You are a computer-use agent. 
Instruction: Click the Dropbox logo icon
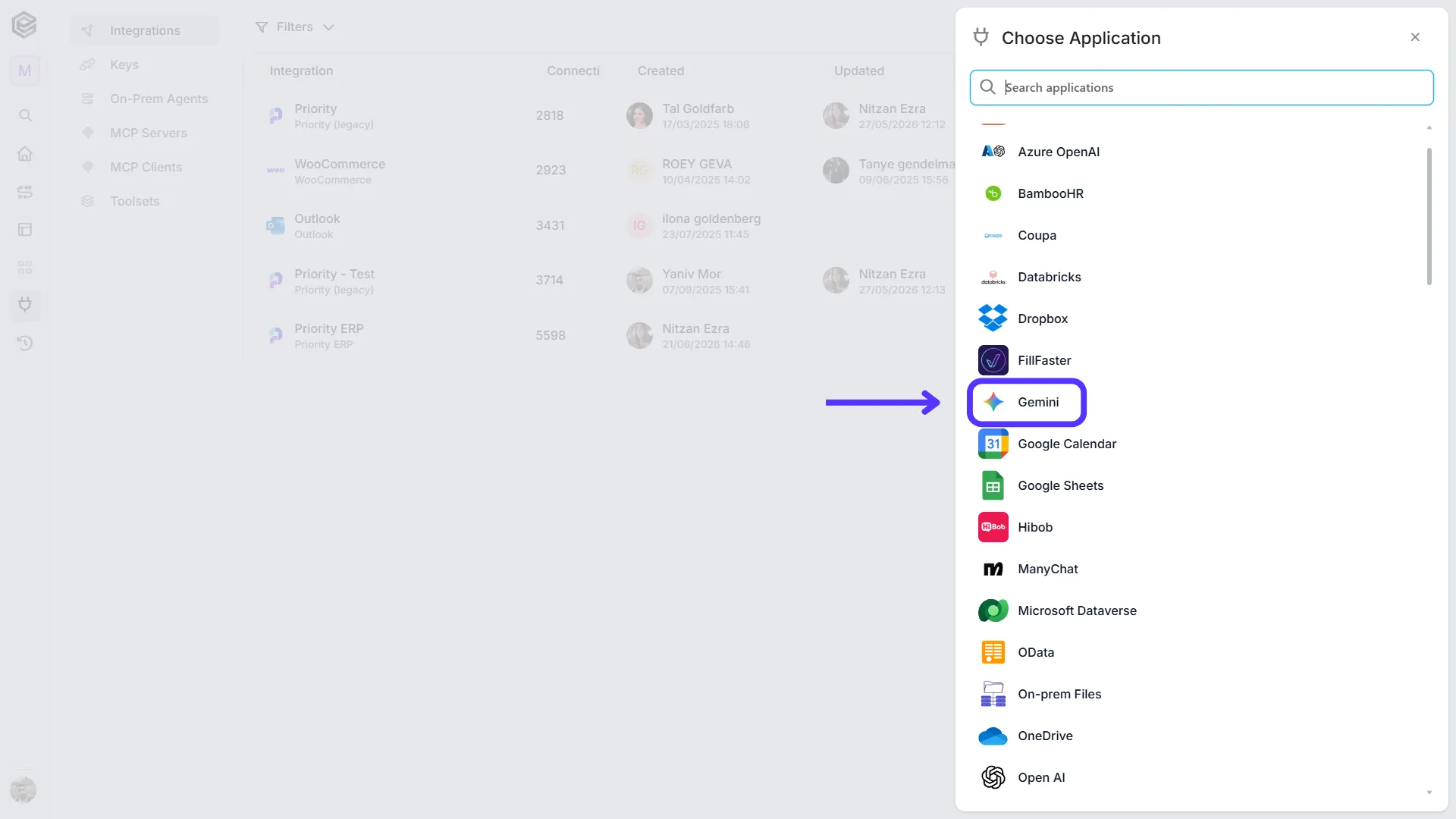993,318
